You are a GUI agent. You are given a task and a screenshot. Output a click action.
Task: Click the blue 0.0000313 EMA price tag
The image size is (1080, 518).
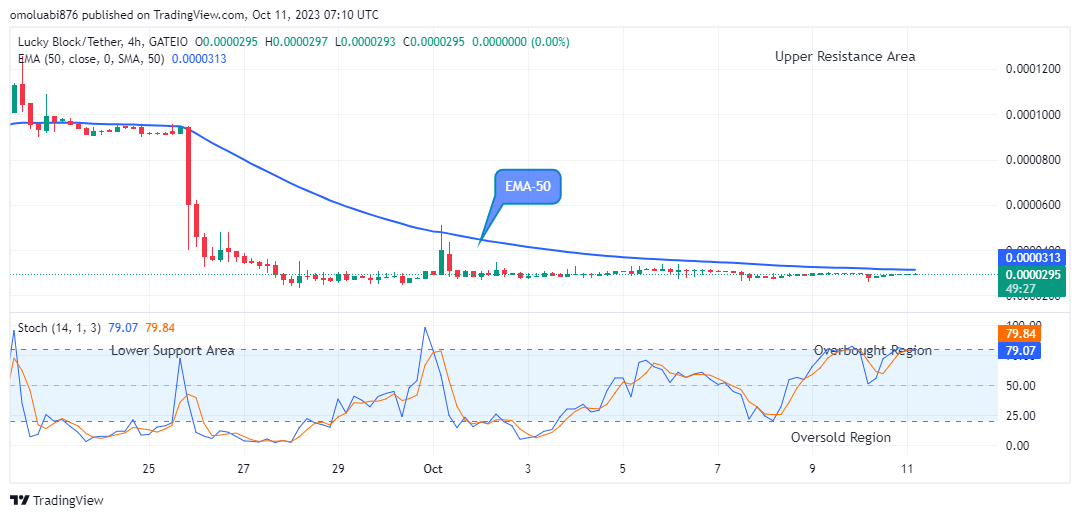tap(1032, 258)
